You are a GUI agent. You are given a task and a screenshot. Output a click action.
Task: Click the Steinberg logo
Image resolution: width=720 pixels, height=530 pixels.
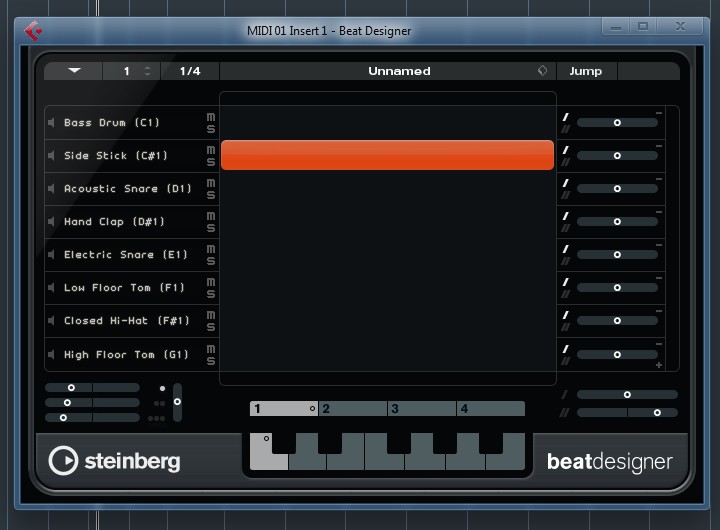pos(114,461)
